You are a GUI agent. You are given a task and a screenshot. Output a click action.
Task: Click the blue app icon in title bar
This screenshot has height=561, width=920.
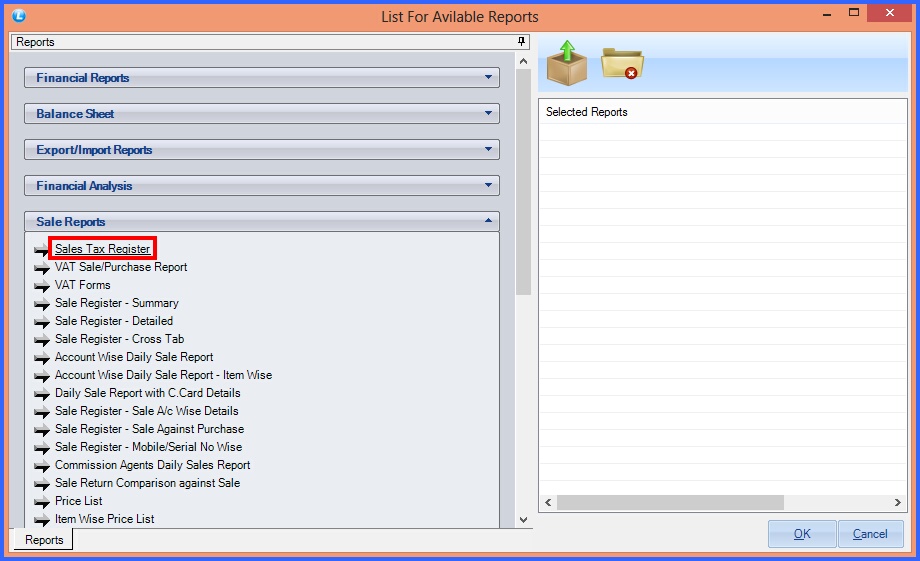19,16
